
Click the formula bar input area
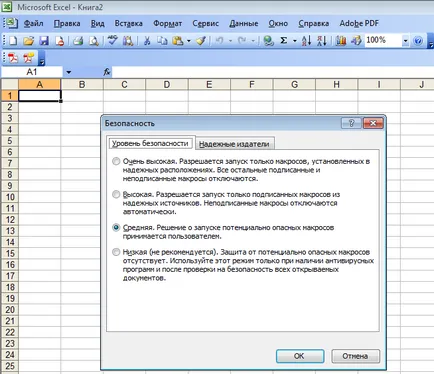pos(273,72)
